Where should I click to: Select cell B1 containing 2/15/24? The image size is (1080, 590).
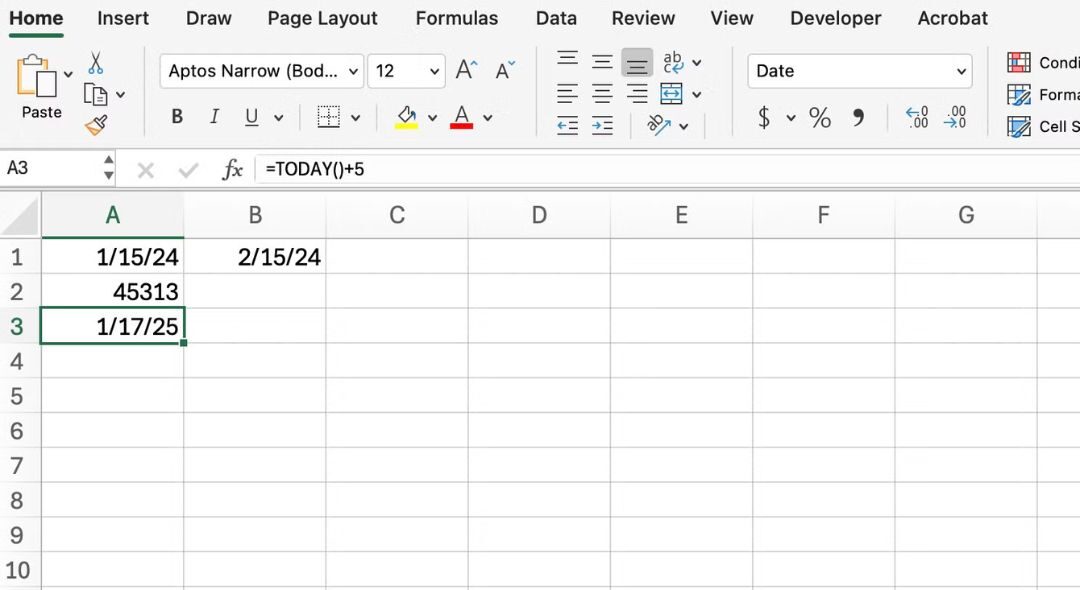point(255,256)
